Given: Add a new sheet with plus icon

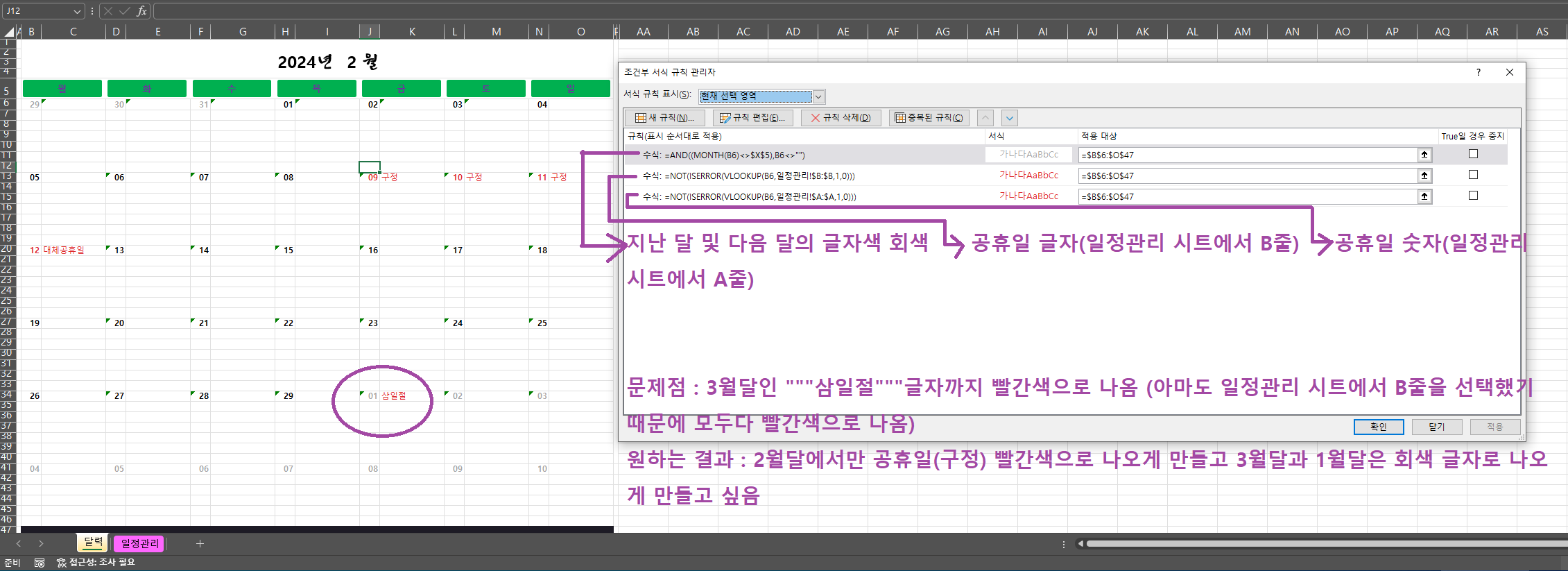Looking at the screenshot, I should pyautogui.click(x=200, y=543).
